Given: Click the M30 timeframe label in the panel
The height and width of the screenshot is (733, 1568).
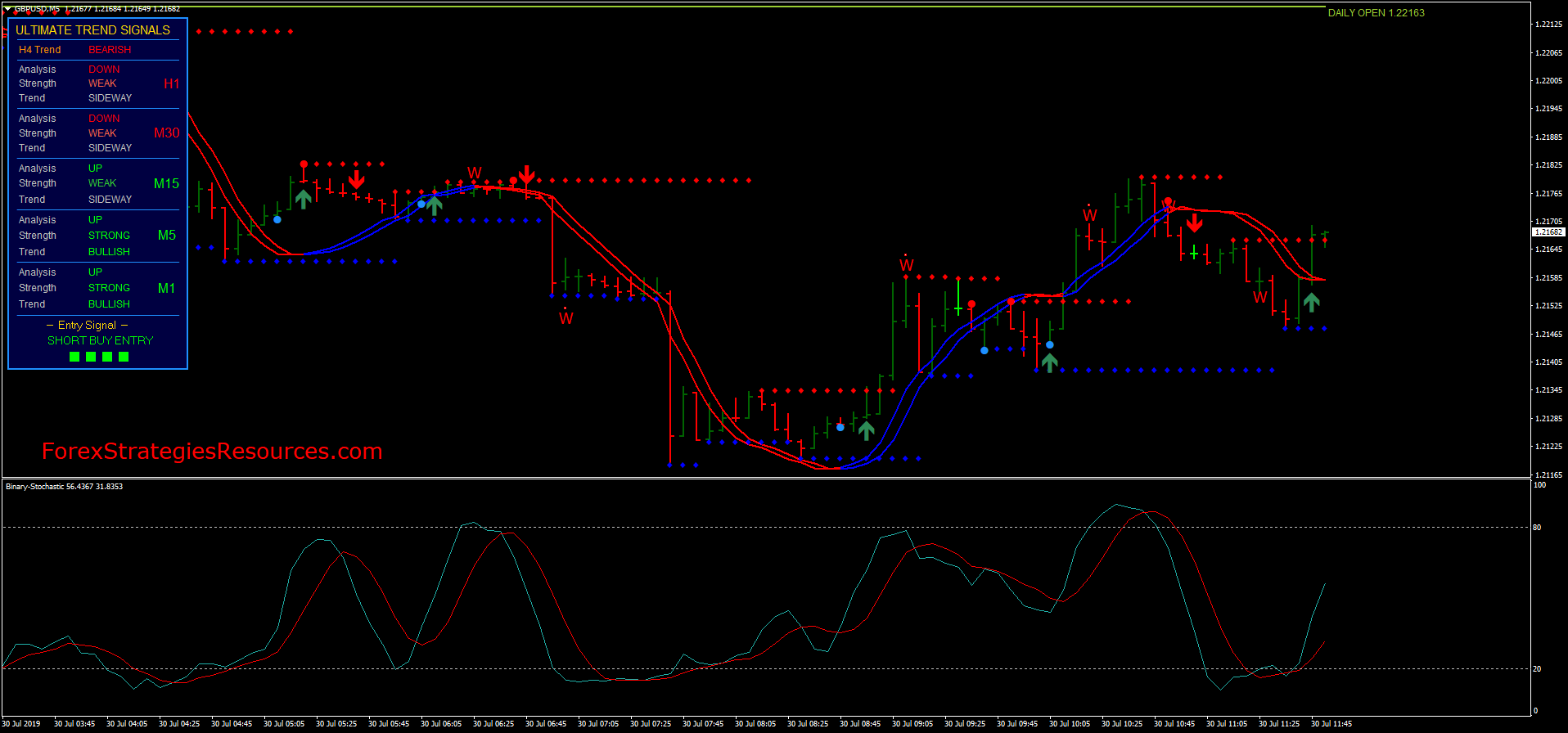Looking at the screenshot, I should pos(166,133).
